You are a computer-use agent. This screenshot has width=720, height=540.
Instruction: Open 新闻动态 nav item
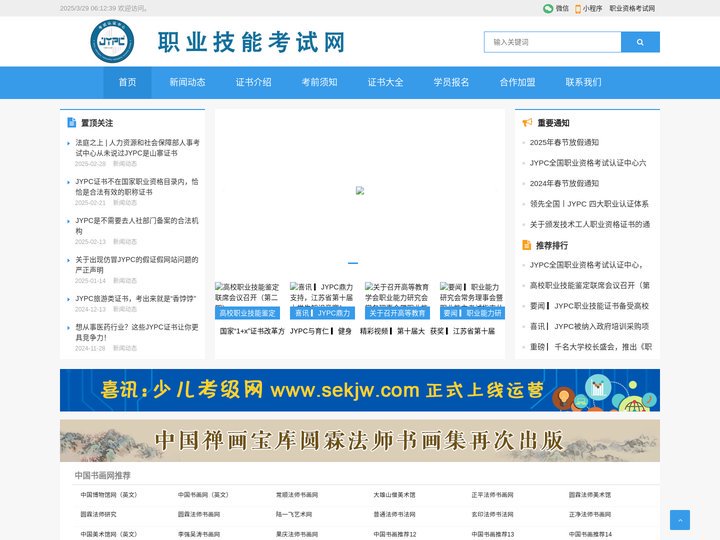tap(187, 82)
